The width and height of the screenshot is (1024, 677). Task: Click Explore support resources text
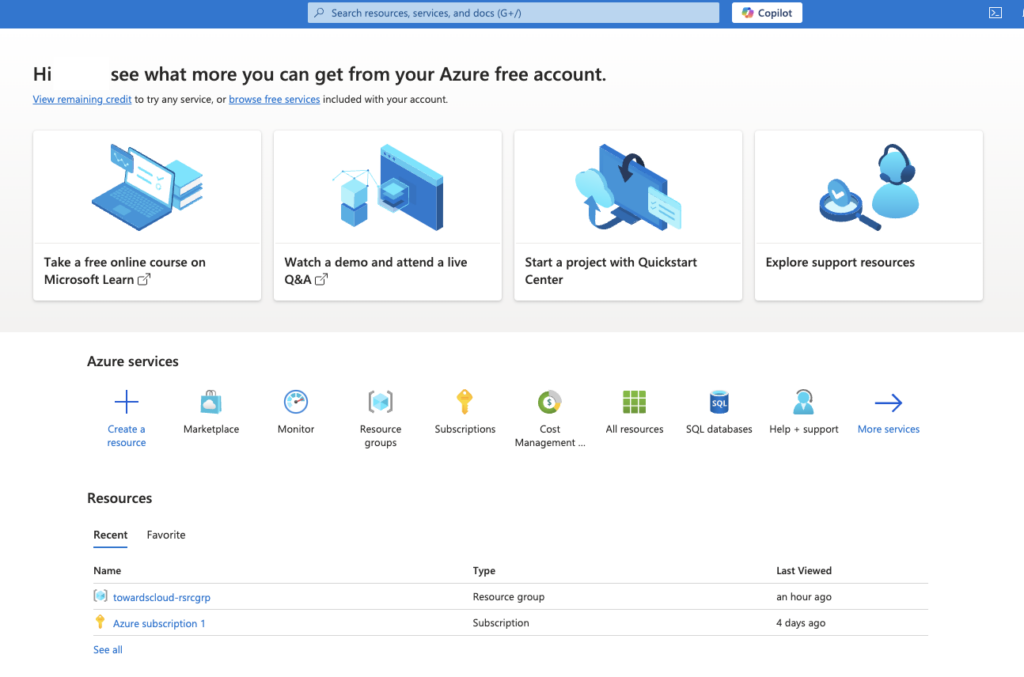[x=840, y=262]
